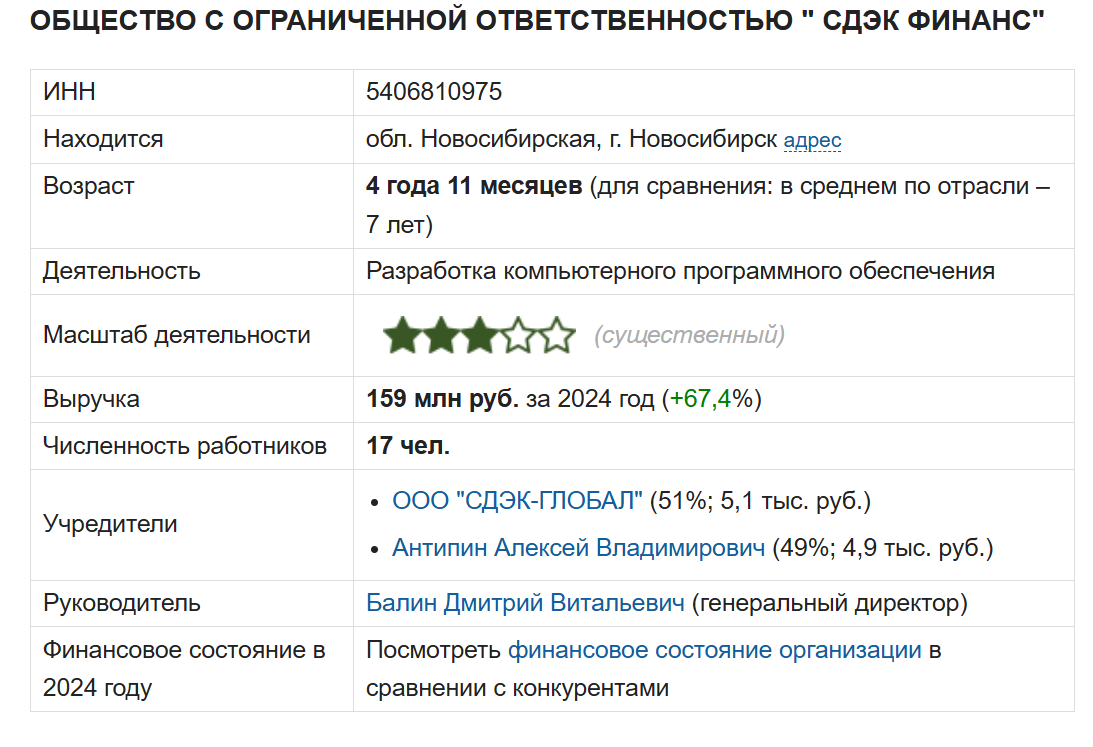Follow the 'финансовое состояние организации' link
Image resolution: width=1093 pixels, height=747 pixels.
714,650
